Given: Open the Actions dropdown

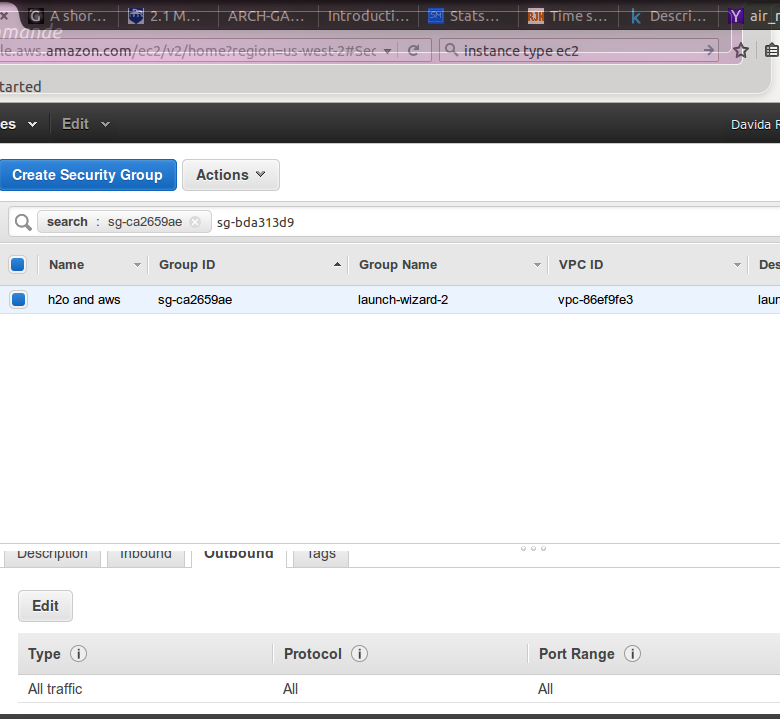Looking at the screenshot, I should 230,175.
